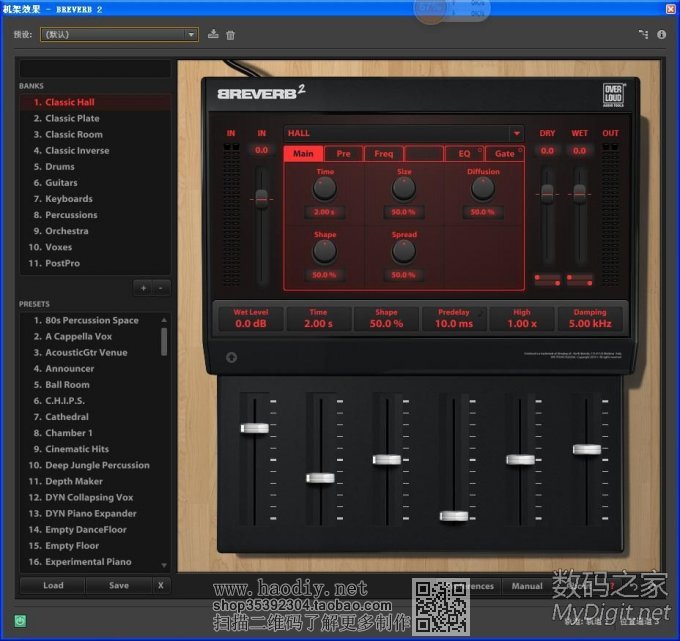Click the Load button

(53, 585)
